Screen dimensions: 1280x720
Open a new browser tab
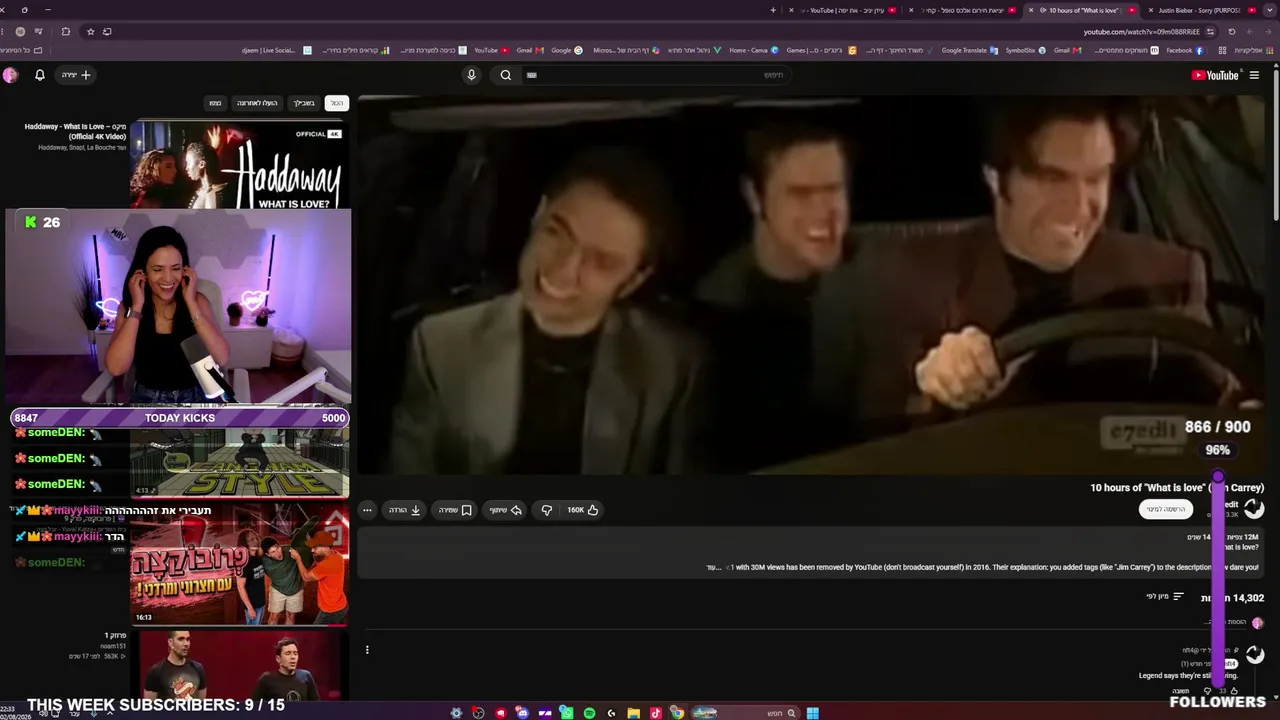pos(773,10)
